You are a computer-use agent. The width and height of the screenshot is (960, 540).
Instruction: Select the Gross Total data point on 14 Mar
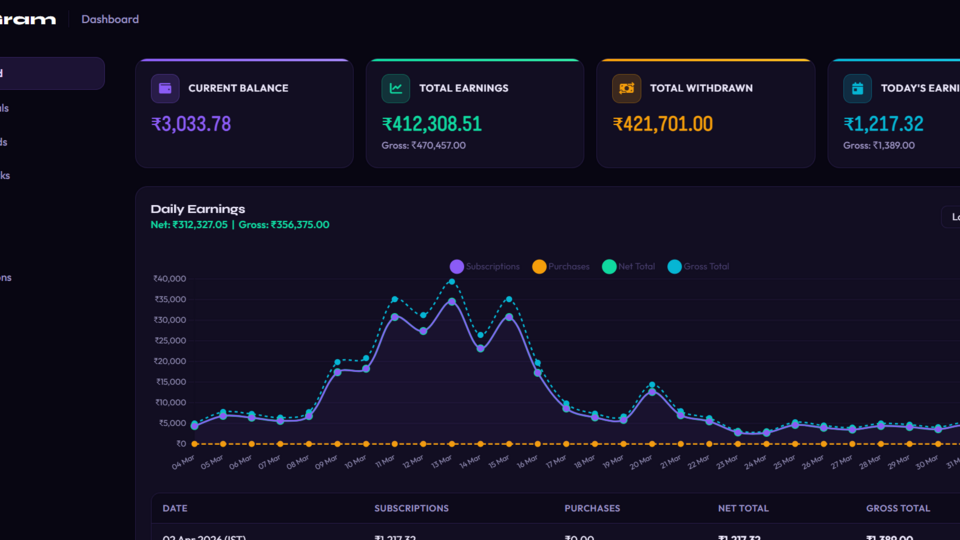tap(481, 335)
